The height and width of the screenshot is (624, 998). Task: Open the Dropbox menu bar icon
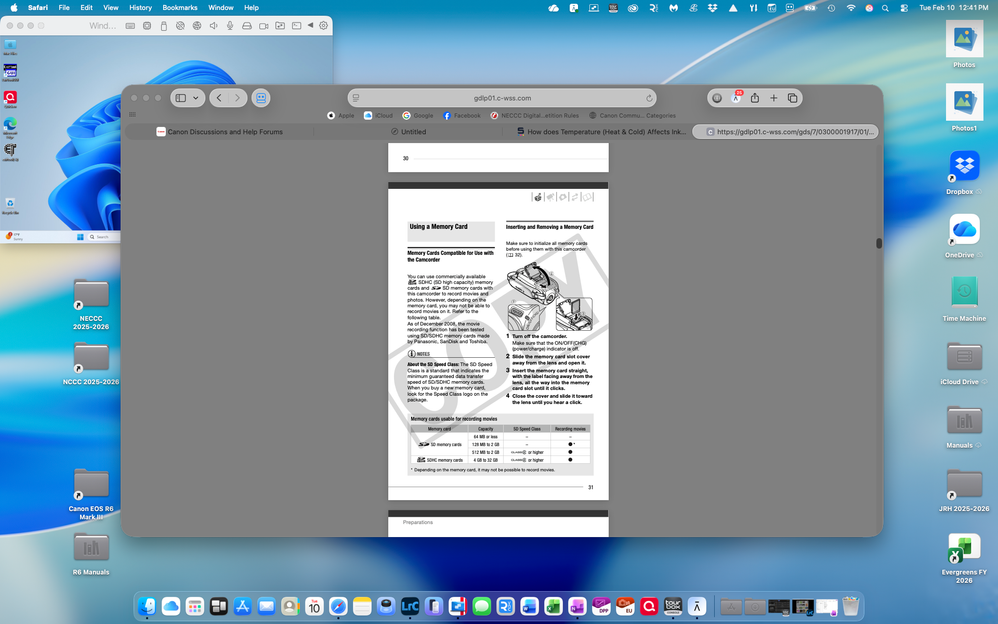713,8
